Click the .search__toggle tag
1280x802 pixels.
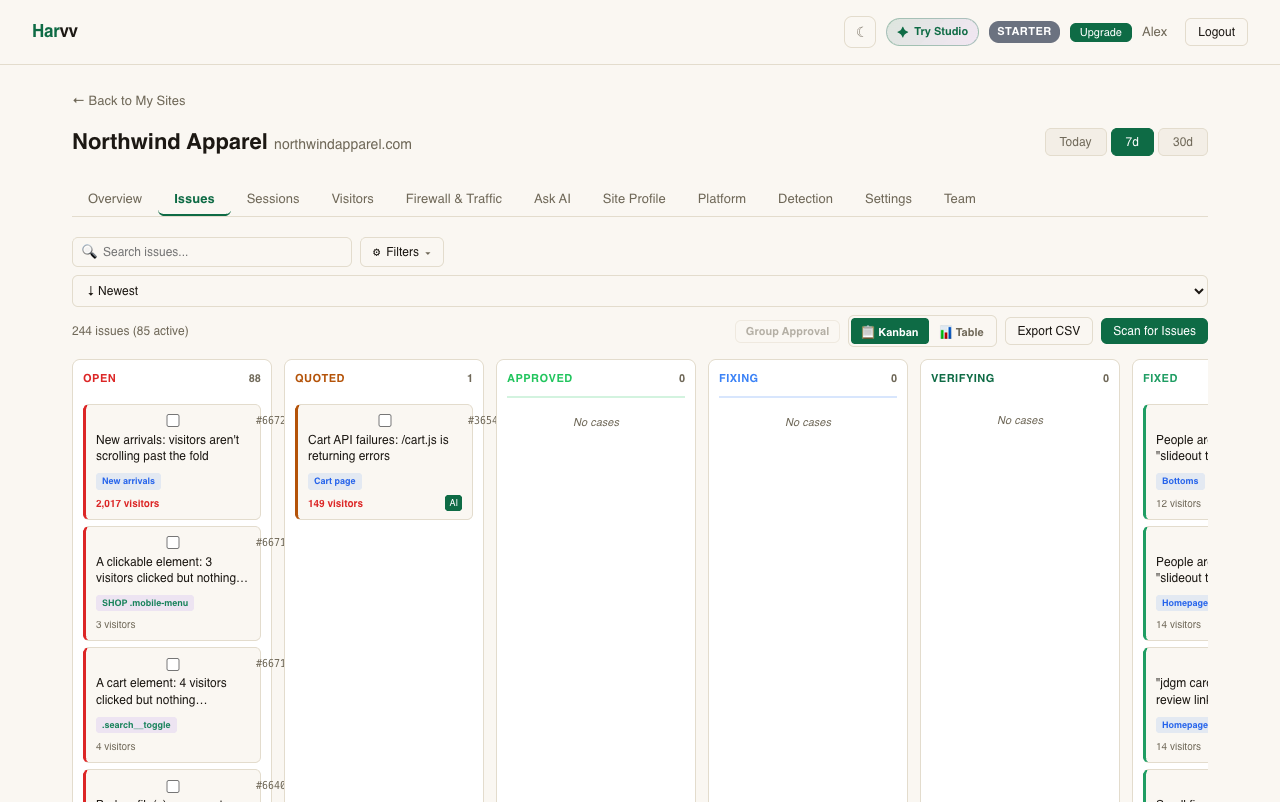136,725
